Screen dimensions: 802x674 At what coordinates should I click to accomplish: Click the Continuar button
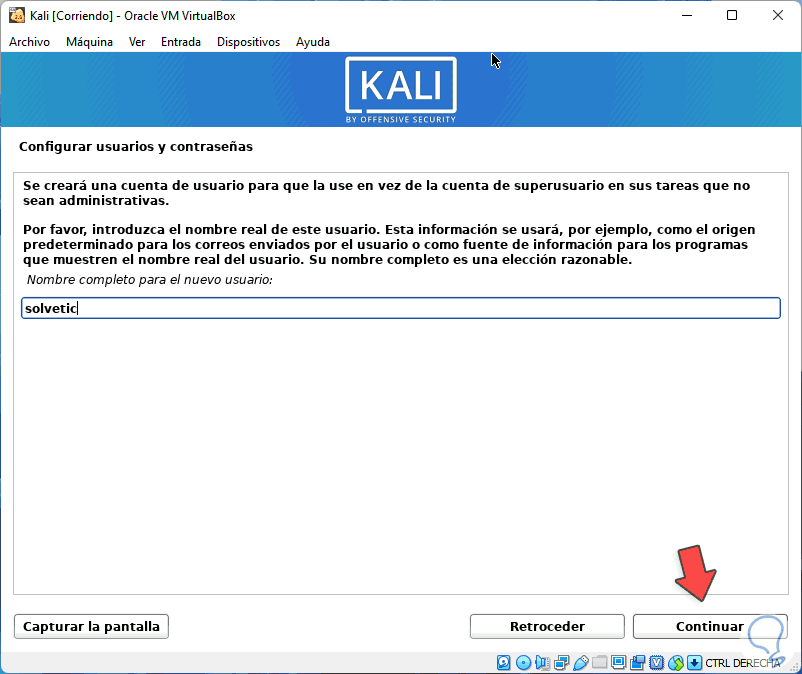710,626
